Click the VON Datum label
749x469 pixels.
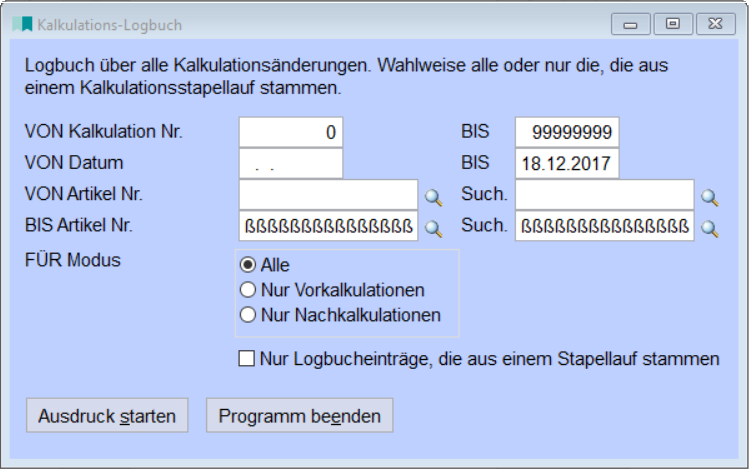click(x=74, y=163)
